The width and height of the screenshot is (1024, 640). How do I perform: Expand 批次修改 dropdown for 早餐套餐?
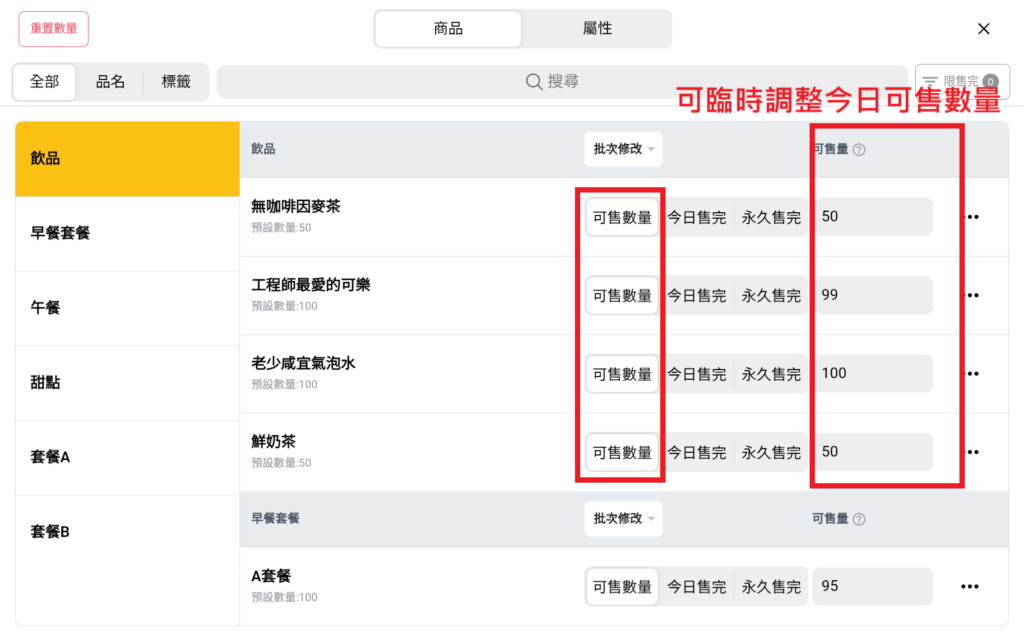coord(624,519)
